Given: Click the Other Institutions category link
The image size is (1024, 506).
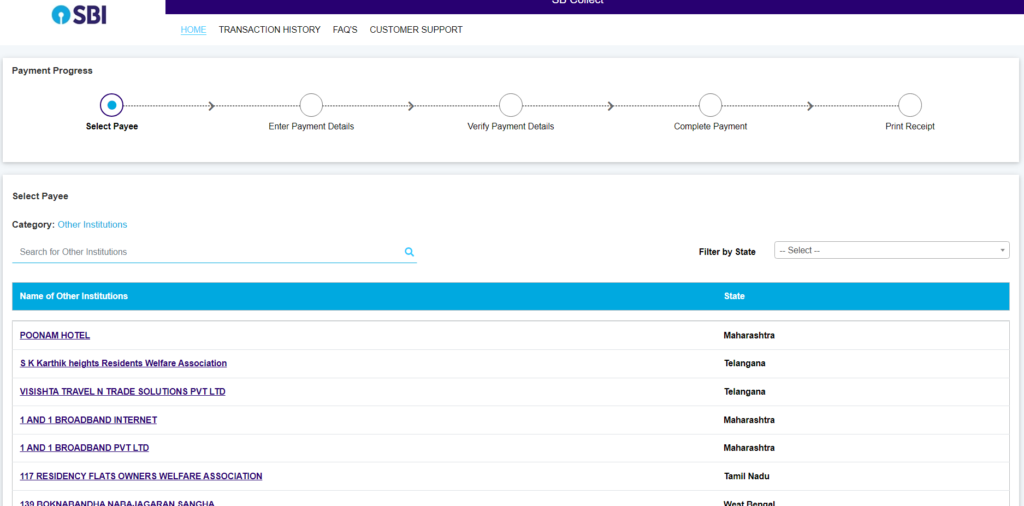Looking at the screenshot, I should pos(93,225).
